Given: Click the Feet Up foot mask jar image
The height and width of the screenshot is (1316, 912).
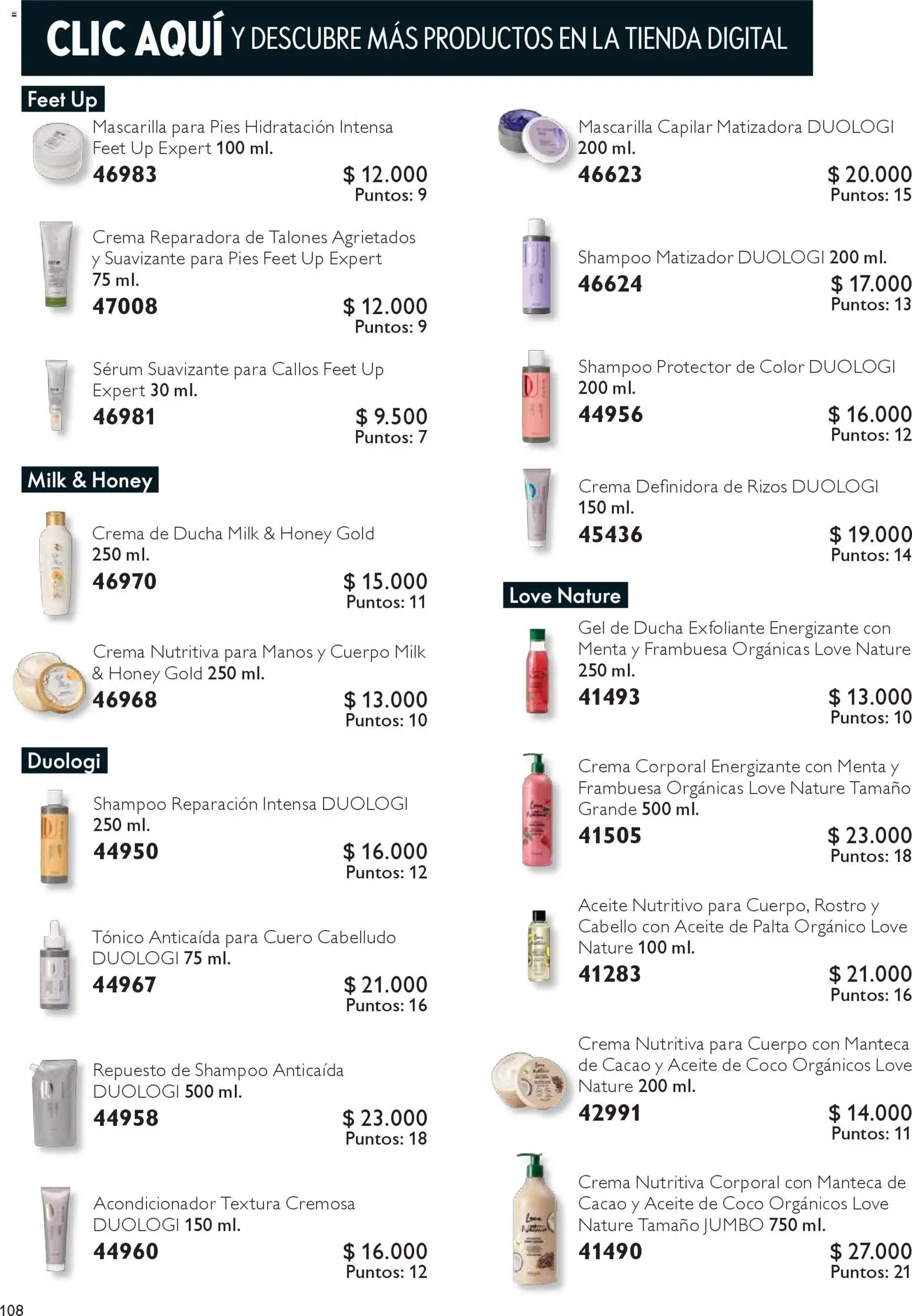Looking at the screenshot, I should [58, 151].
